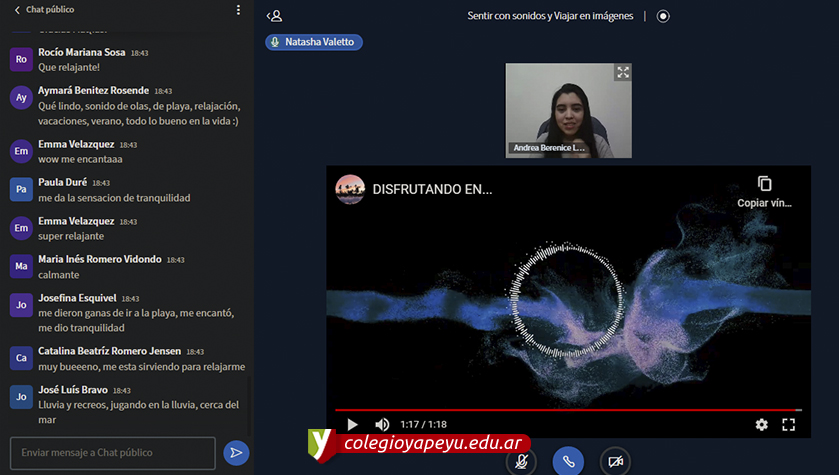Open the DISFRUTANDO EN... video title link

432,188
